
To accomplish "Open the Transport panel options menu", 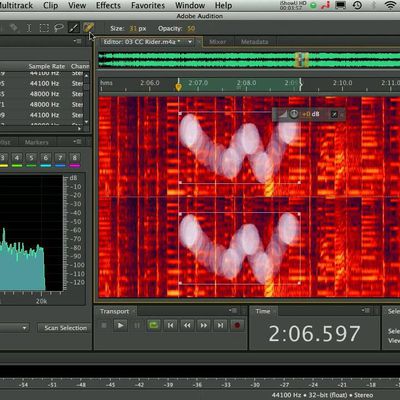I will [x=233, y=311].
